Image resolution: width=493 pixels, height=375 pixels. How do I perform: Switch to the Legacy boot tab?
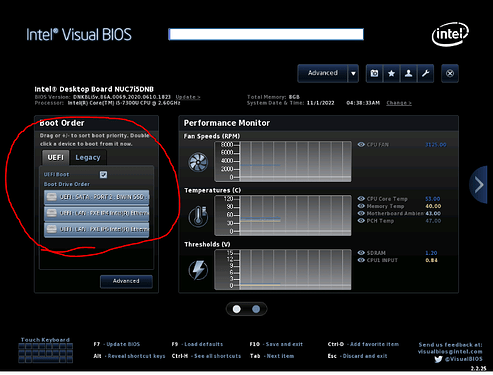click(88, 157)
